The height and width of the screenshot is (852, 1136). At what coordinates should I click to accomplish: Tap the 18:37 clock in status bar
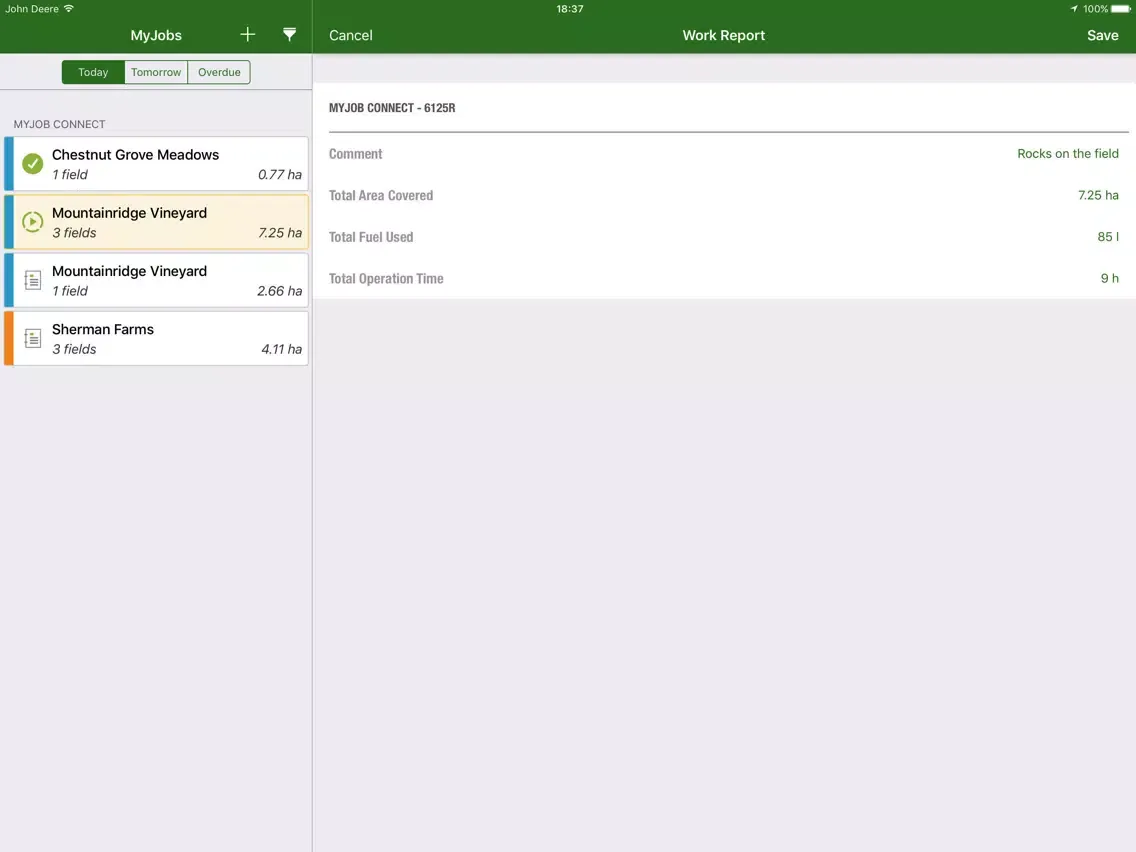pyautogui.click(x=569, y=9)
